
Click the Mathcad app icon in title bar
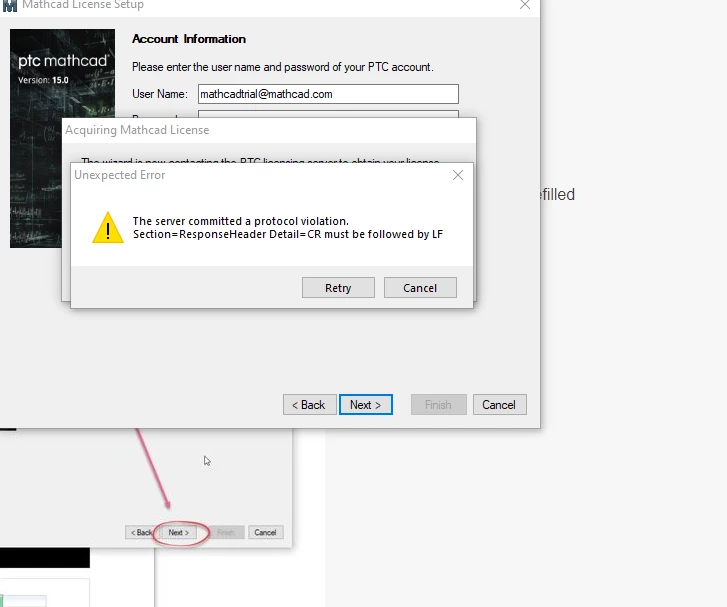(9, 6)
